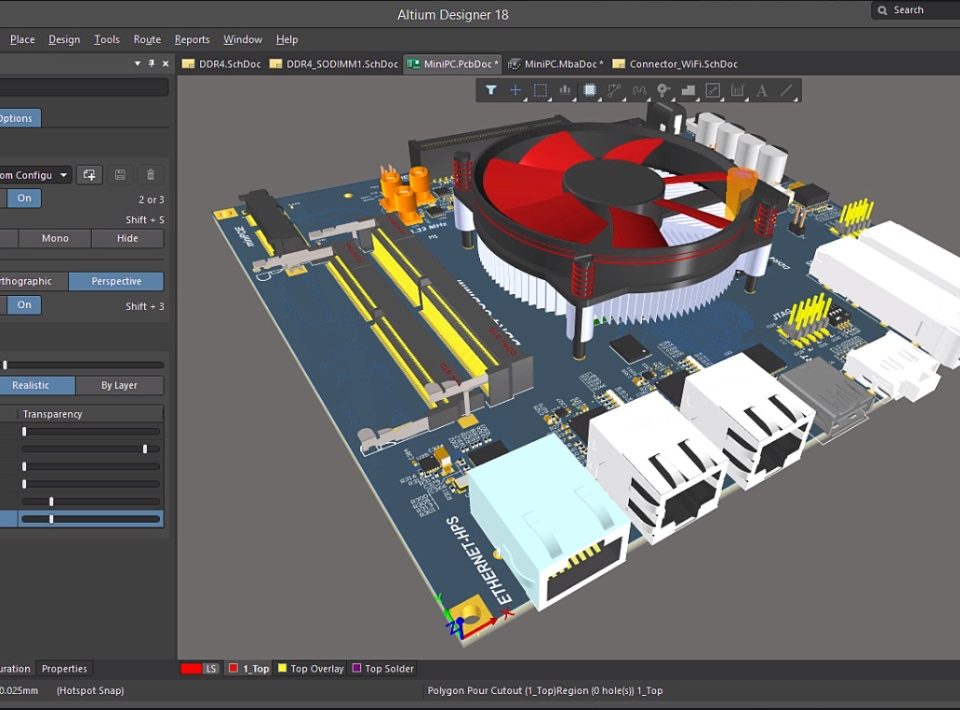The height and width of the screenshot is (710, 960).
Task: Click the transparency slider with the far-right handle
Action: [x=91, y=449]
